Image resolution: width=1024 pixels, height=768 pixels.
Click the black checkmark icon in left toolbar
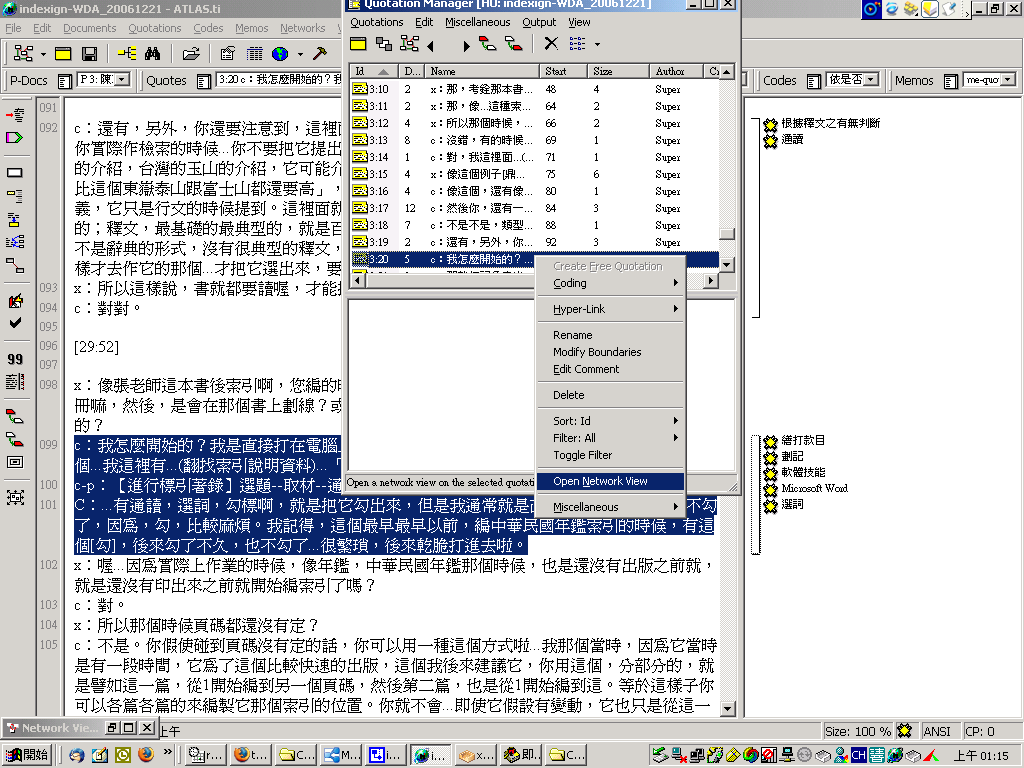15,323
